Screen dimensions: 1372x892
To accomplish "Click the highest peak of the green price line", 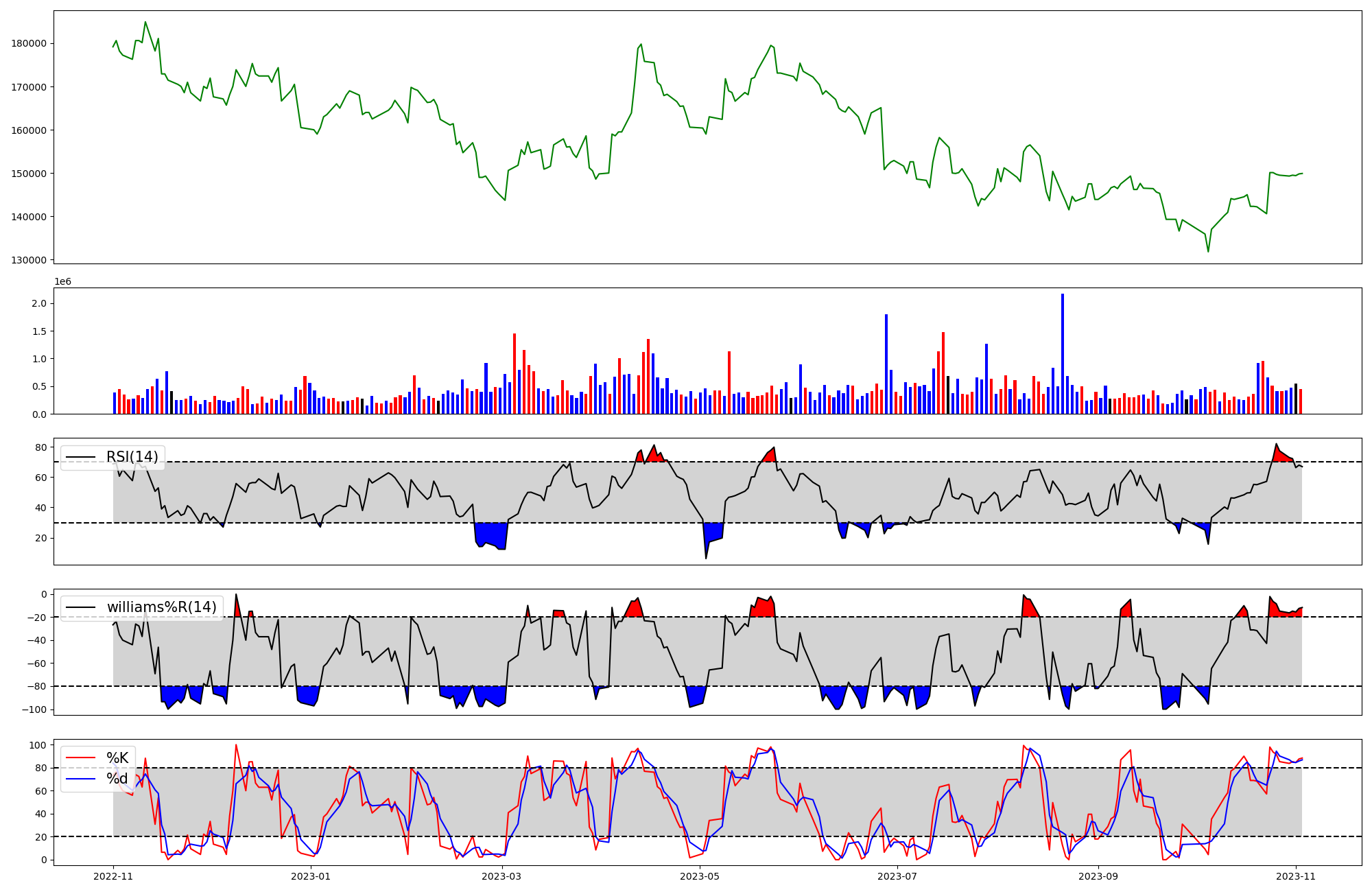I will 145,22.
